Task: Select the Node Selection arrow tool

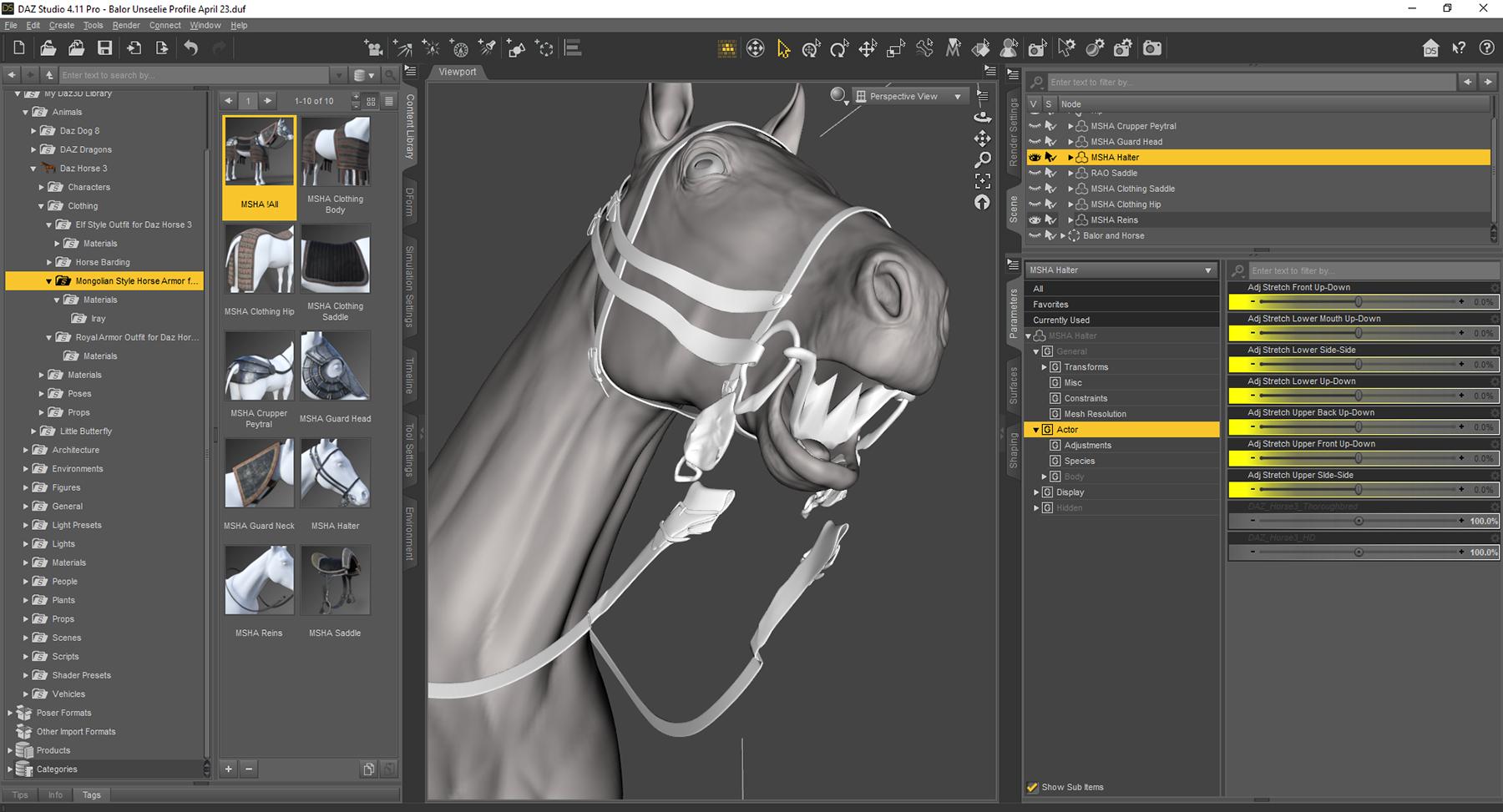Action: tap(783, 48)
